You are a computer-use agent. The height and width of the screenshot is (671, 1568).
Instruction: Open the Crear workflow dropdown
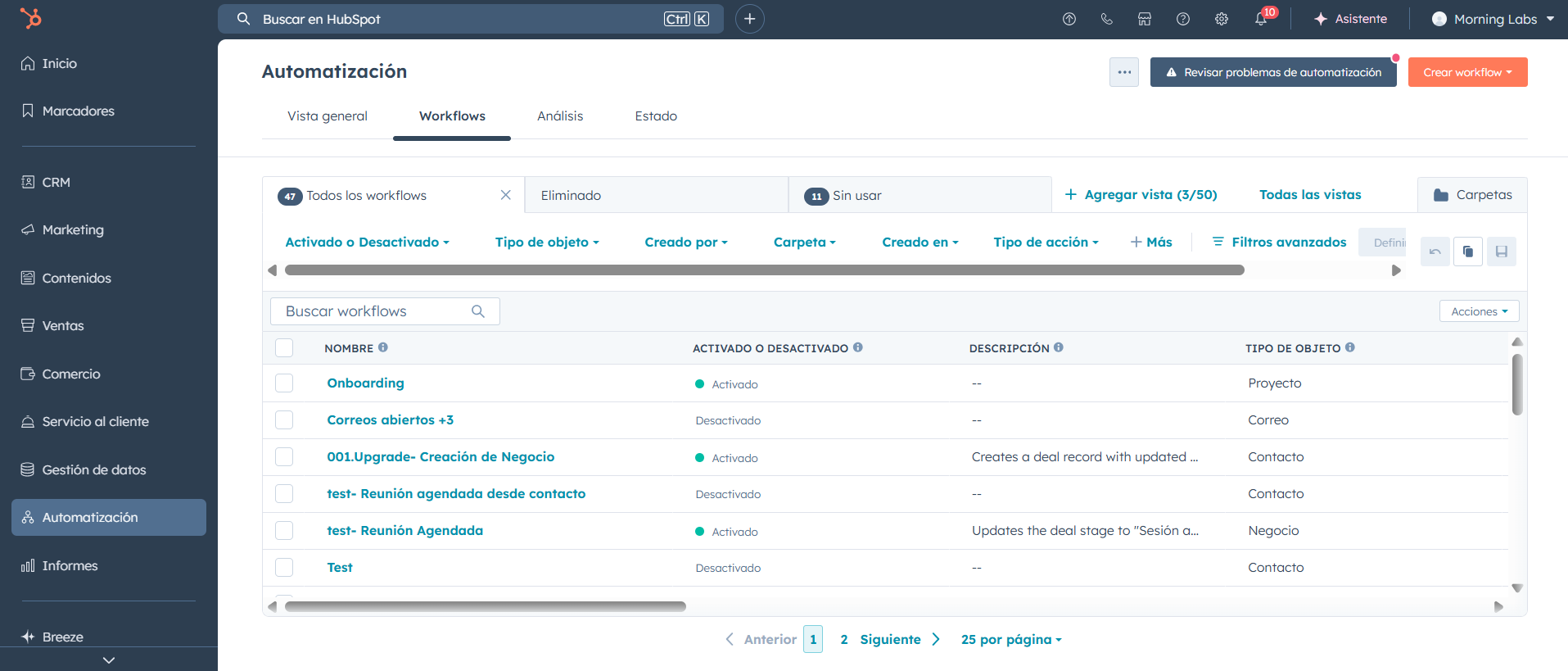tap(1466, 72)
